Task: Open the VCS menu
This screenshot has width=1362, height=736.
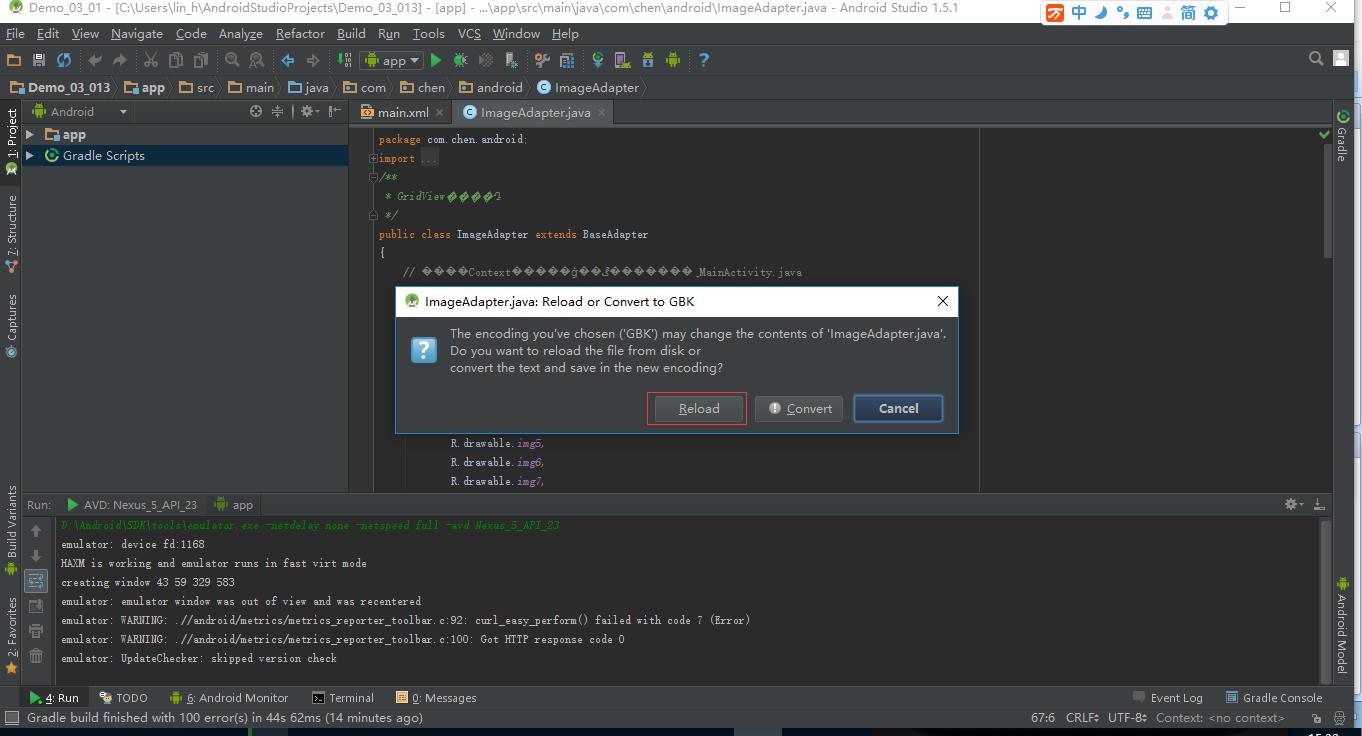Action: pyautogui.click(x=469, y=33)
